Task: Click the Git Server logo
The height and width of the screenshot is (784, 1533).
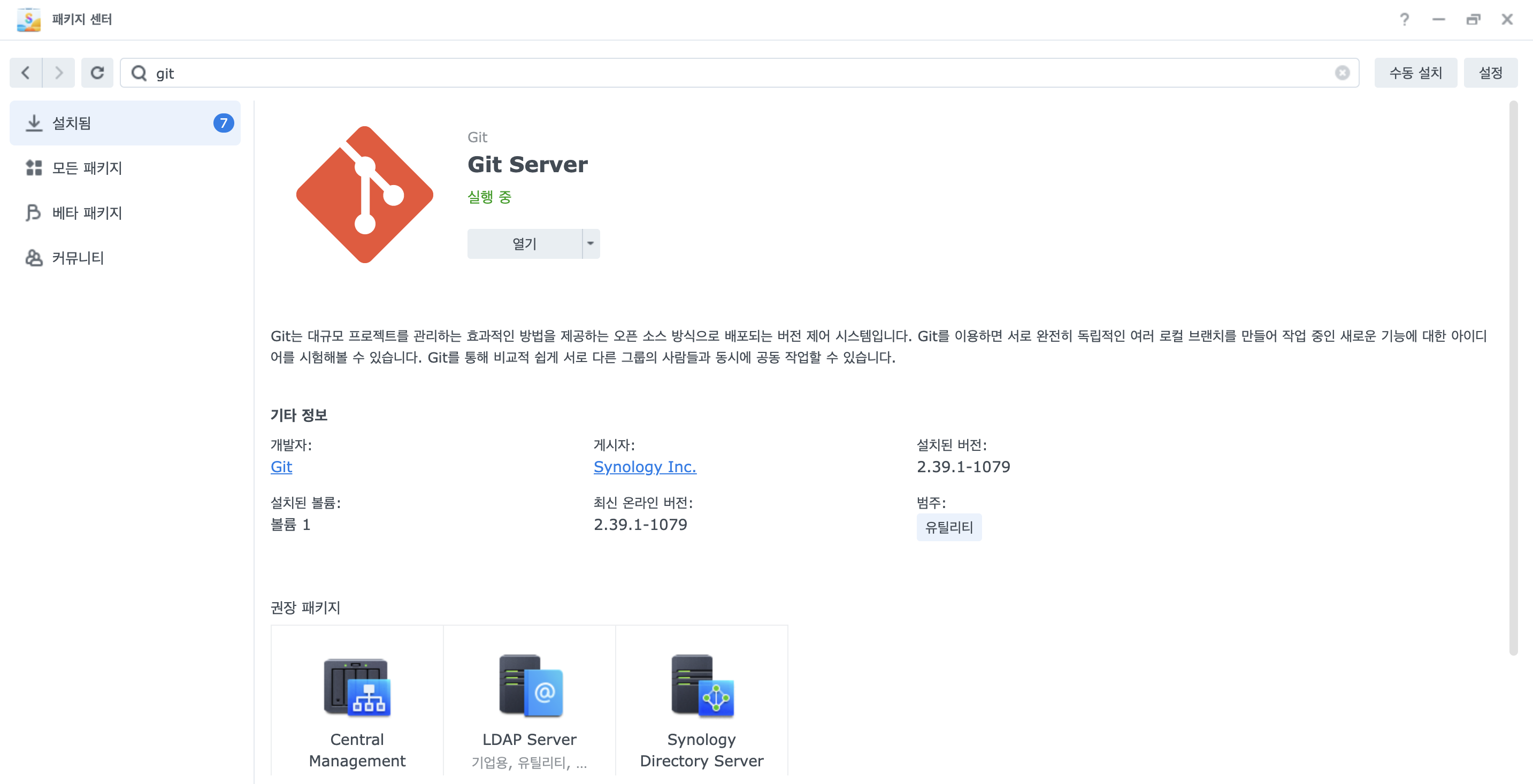Action: (365, 195)
